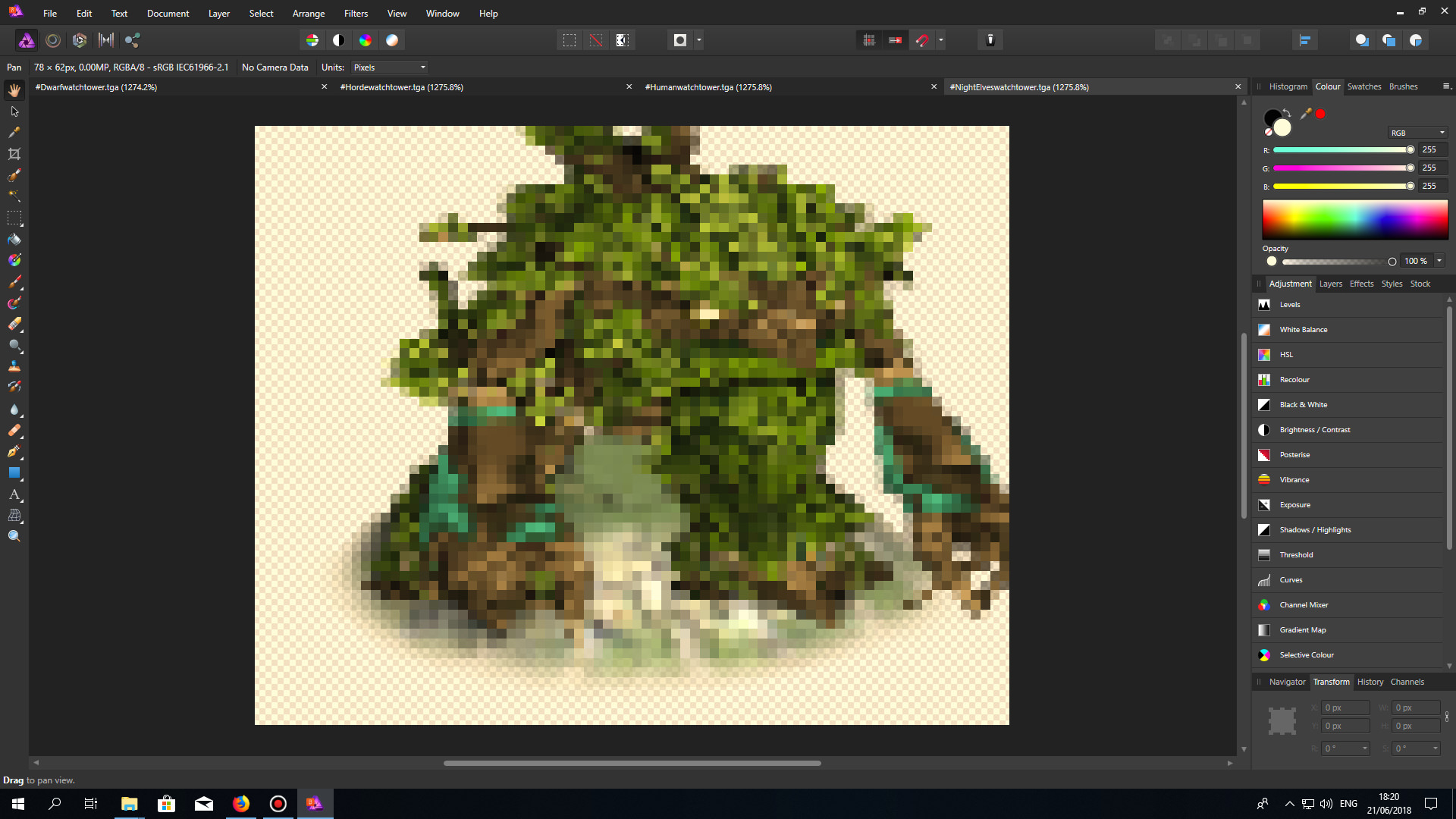Select the Zoom magnifier tool
1456x819 pixels.
coord(14,537)
